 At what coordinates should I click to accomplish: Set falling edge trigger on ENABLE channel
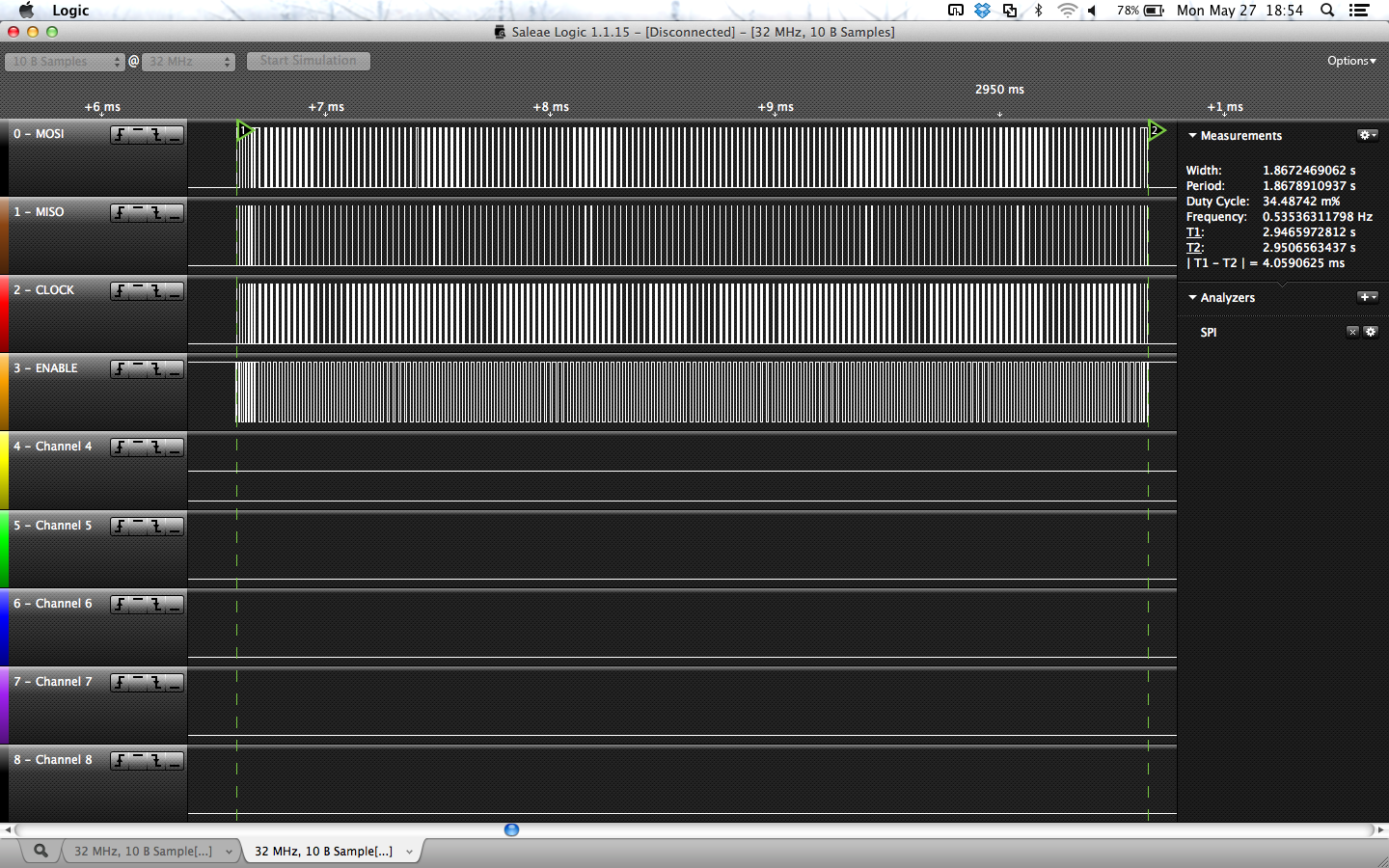tap(156, 369)
